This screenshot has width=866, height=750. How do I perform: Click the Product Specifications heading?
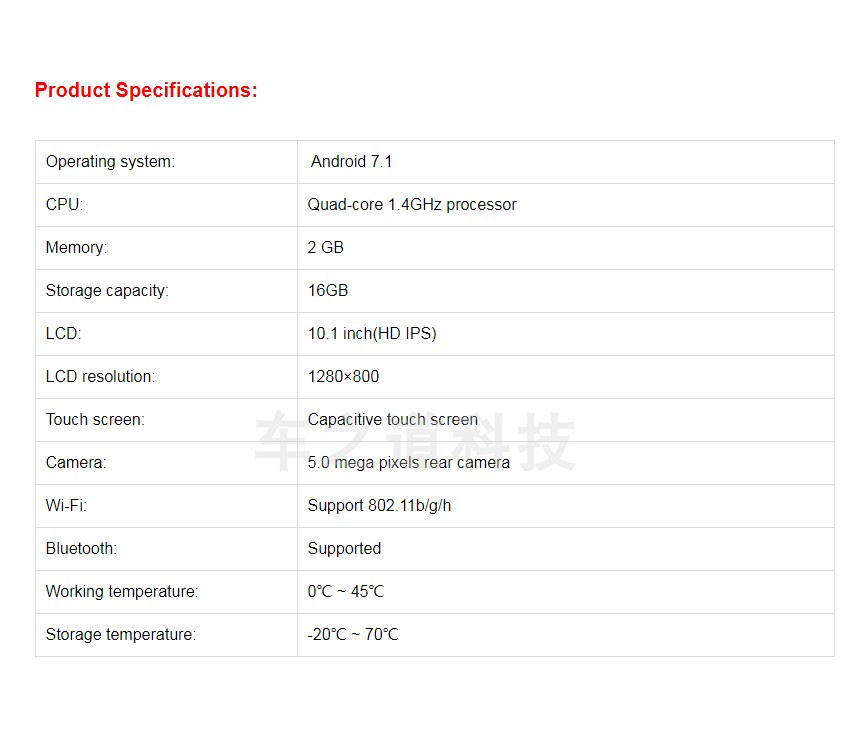[x=146, y=90]
